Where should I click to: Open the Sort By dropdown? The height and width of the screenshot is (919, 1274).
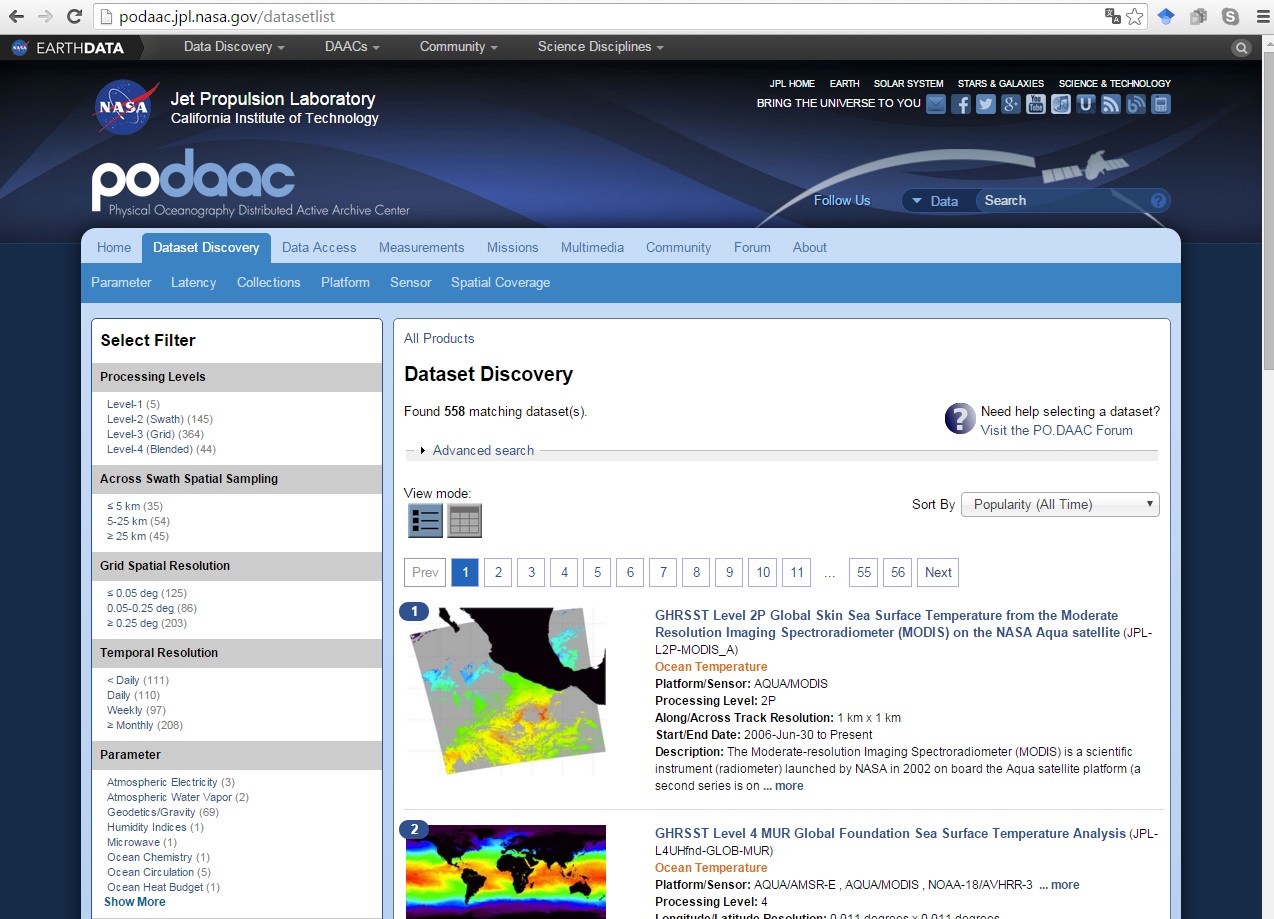click(x=1060, y=505)
